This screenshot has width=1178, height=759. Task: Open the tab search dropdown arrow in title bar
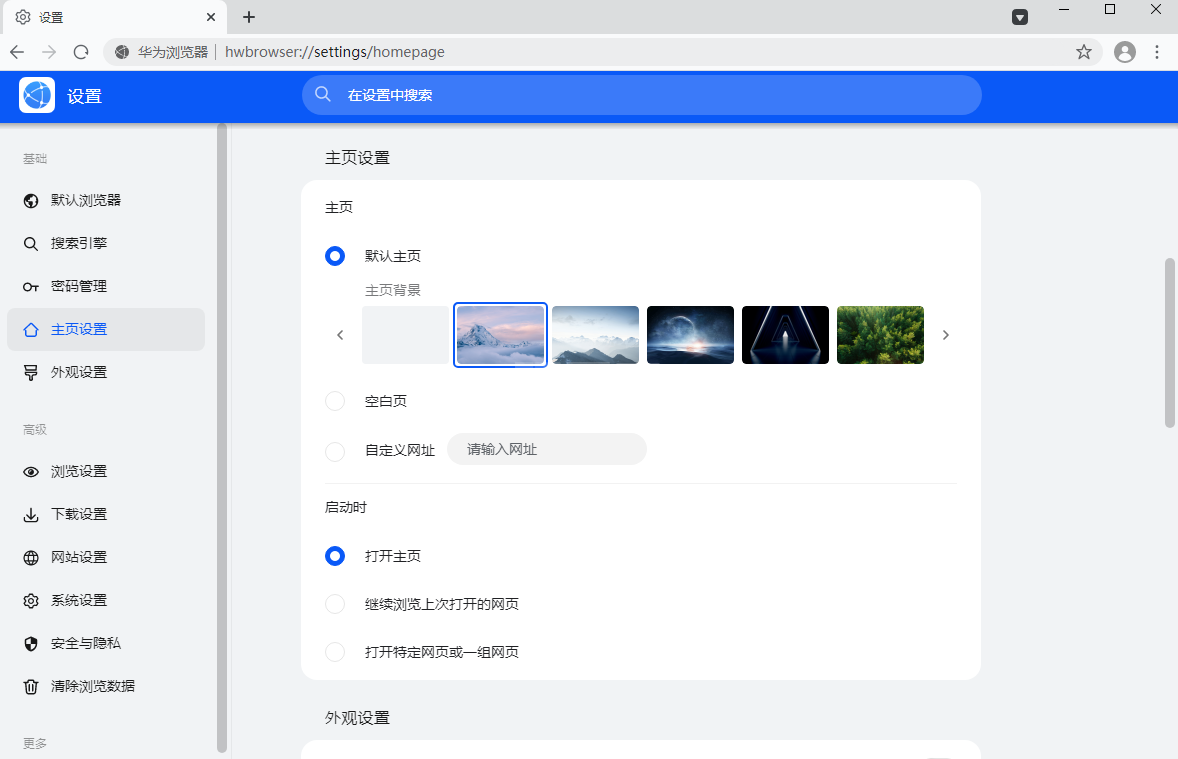1019,17
